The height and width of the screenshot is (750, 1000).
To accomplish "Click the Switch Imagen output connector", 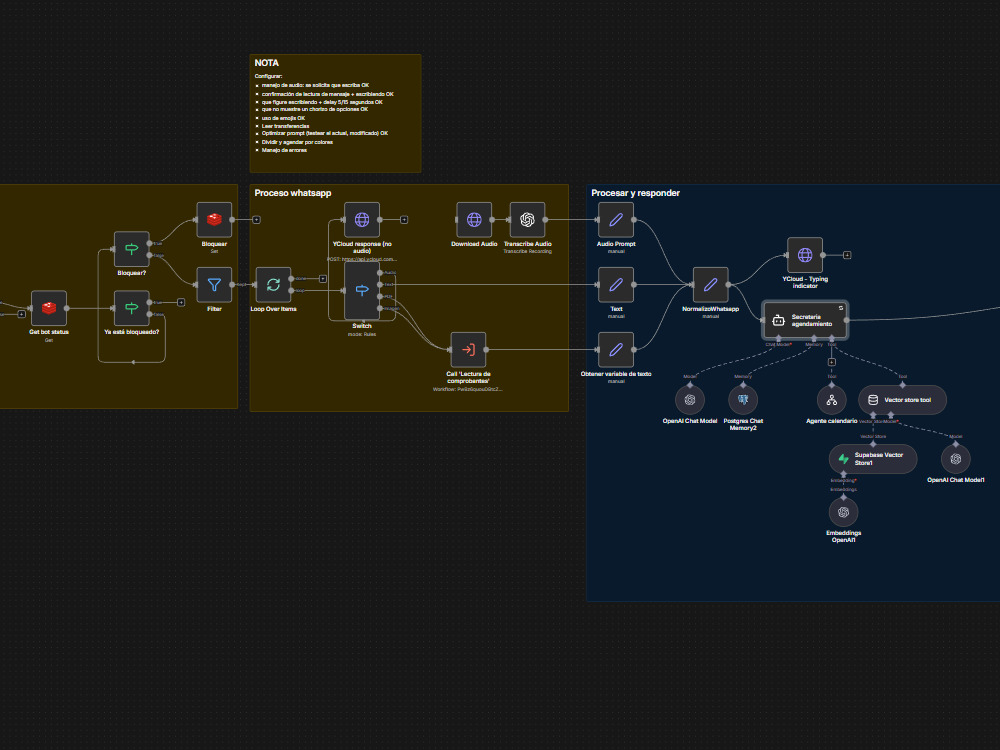I will tap(380, 308).
